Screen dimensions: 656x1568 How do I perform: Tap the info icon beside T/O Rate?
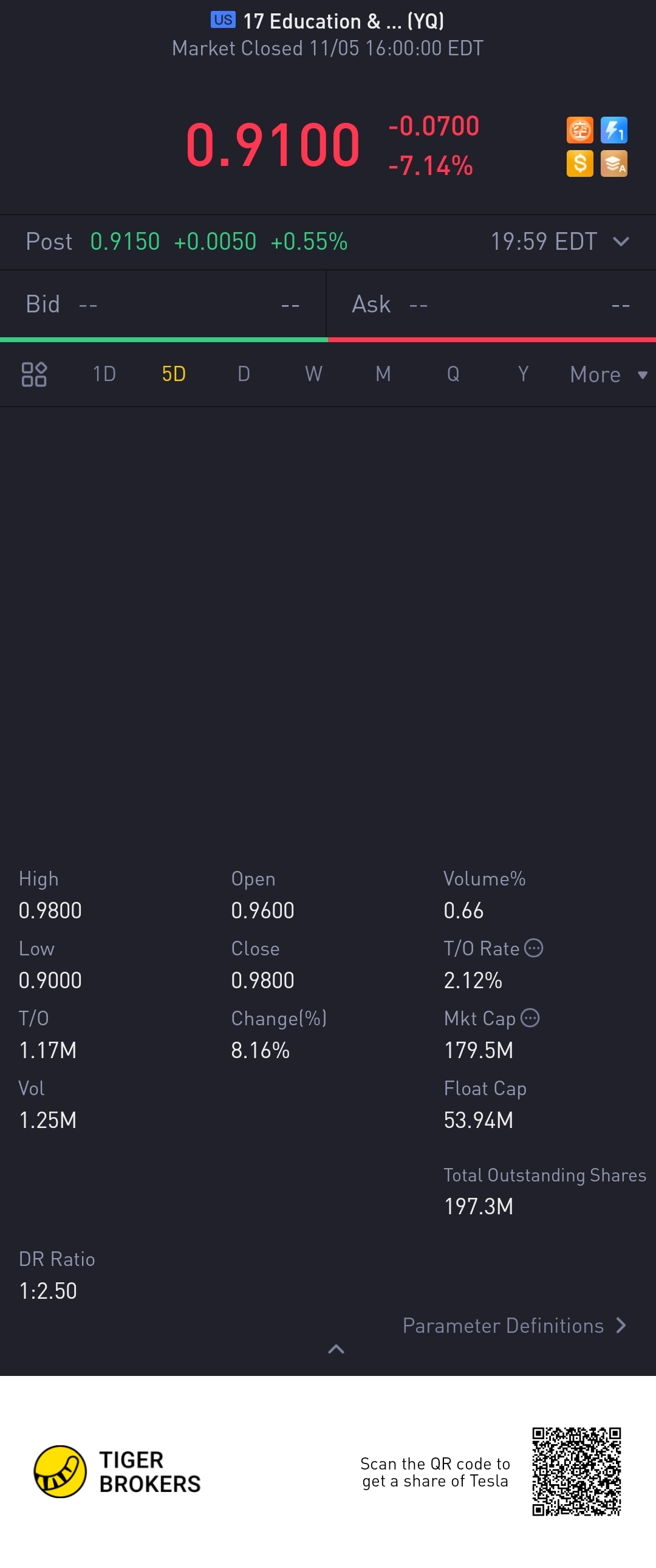534,947
